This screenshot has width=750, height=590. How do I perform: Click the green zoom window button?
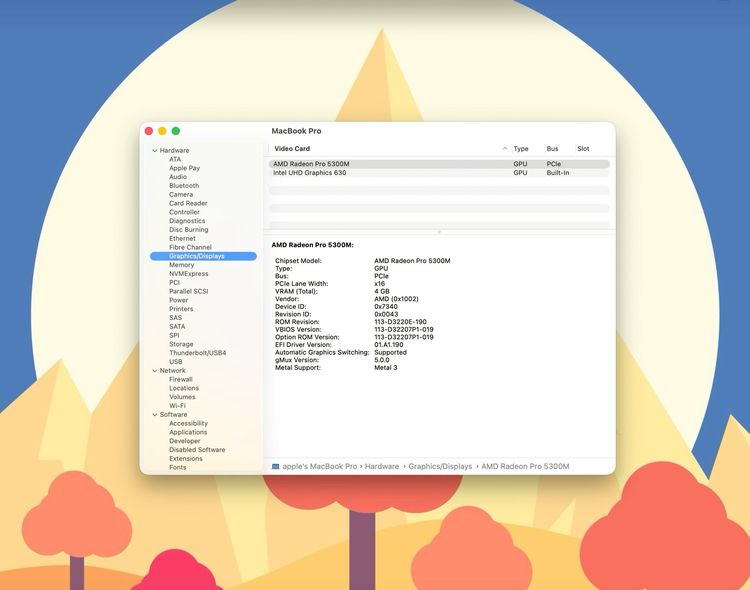coord(176,131)
